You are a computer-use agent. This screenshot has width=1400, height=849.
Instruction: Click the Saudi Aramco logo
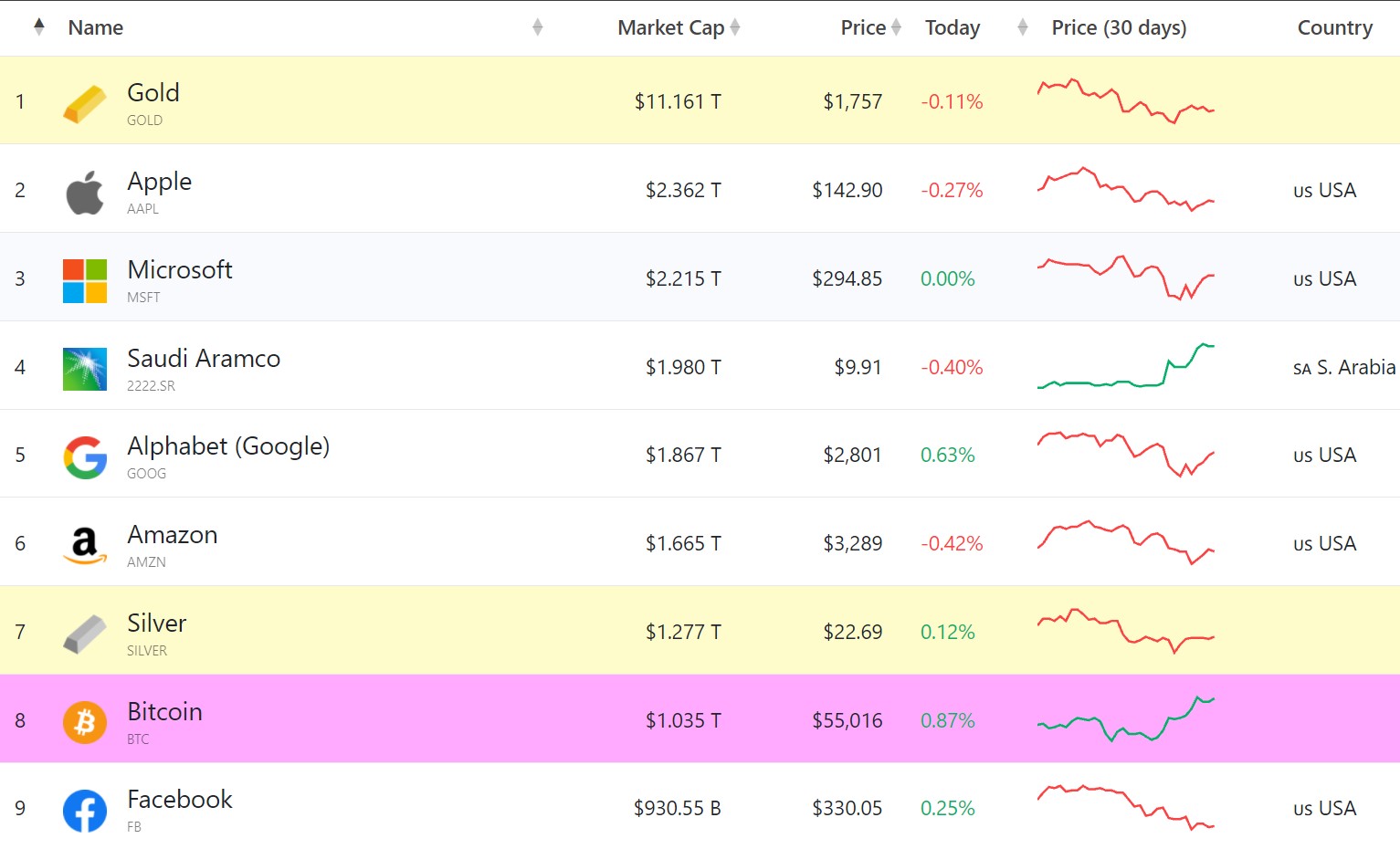(85, 369)
